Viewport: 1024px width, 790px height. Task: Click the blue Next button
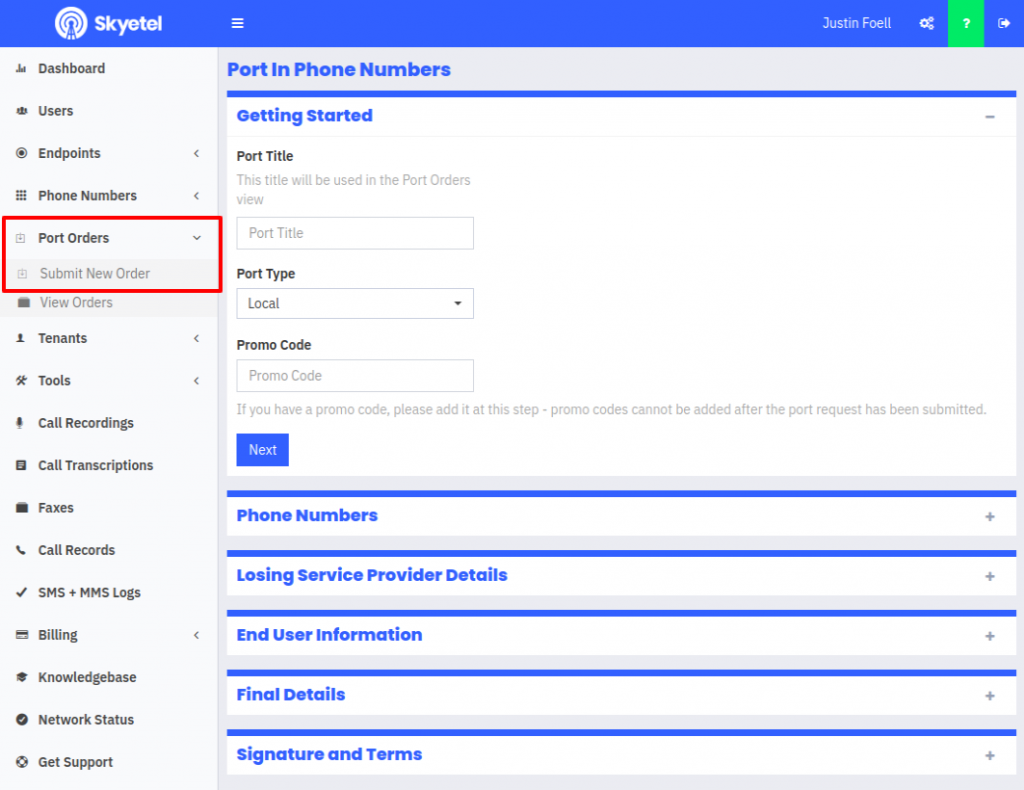(x=263, y=450)
